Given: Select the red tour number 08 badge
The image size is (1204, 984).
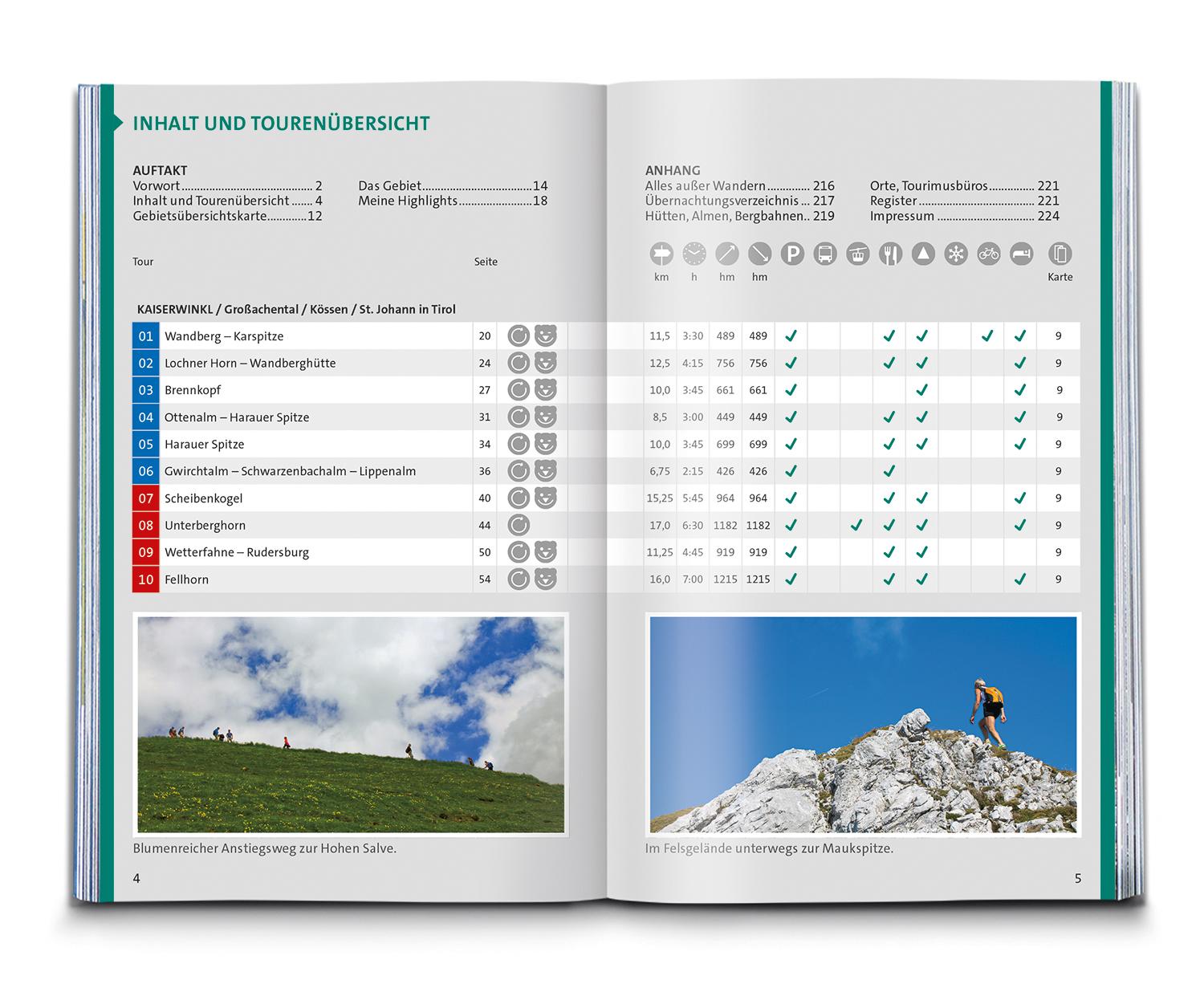Looking at the screenshot, I should (146, 525).
